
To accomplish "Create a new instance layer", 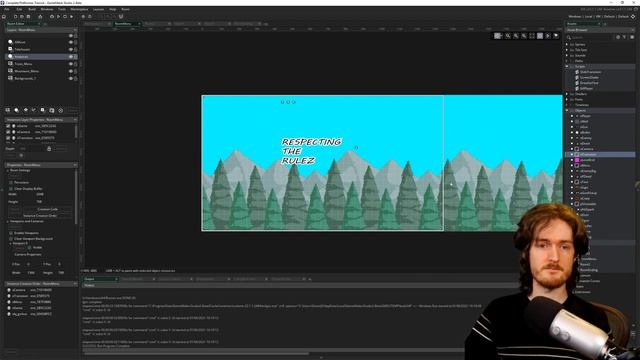I will (x=16, y=110).
